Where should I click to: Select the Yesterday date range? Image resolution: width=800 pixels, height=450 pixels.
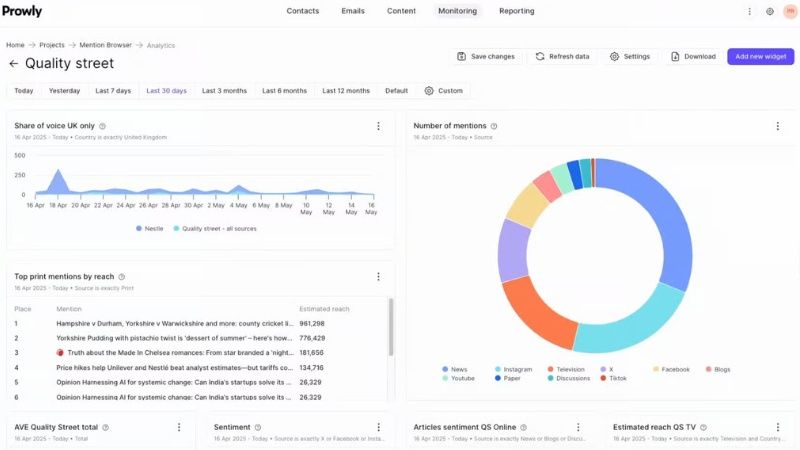[64, 91]
